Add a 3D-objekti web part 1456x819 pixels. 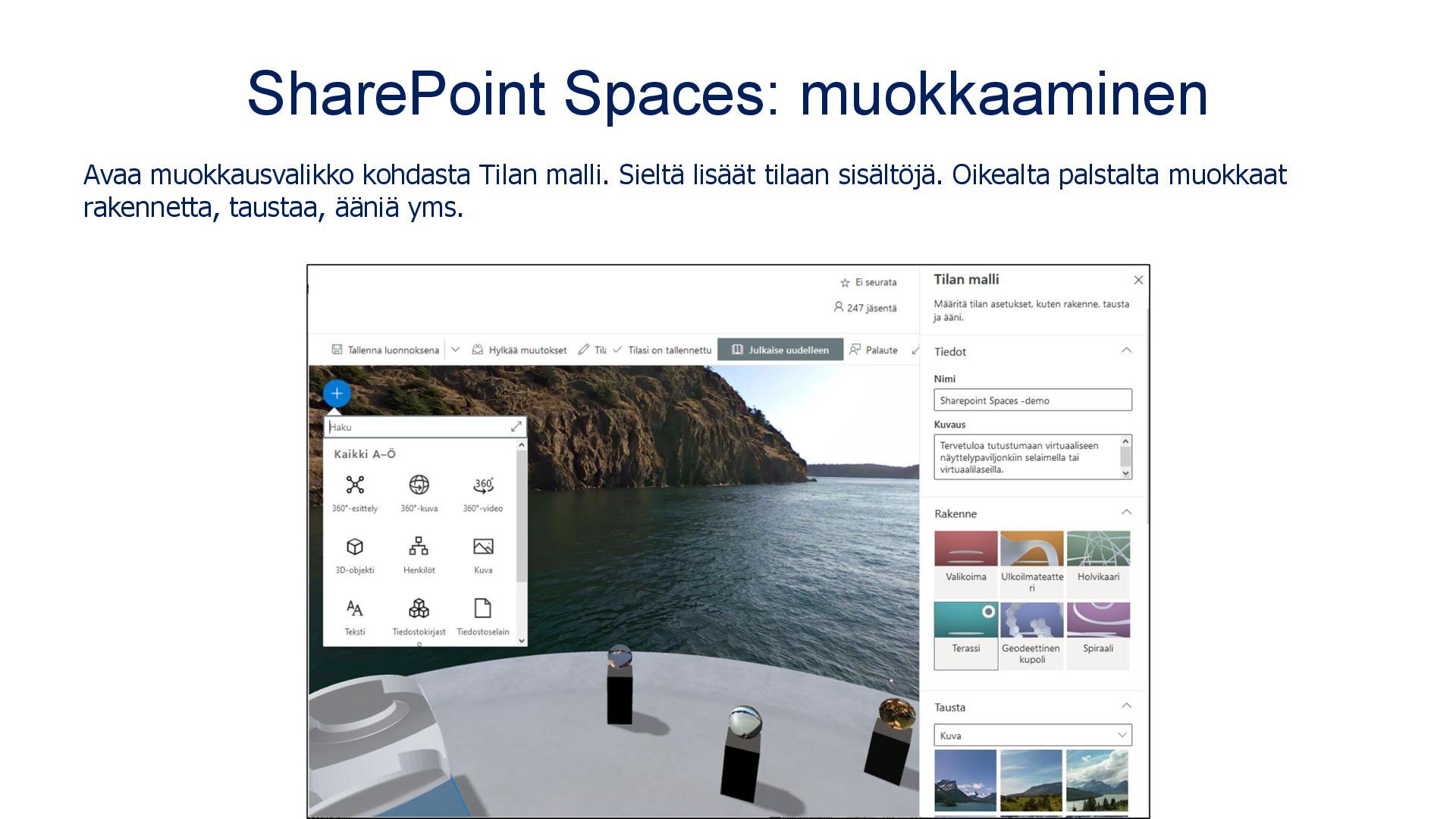(355, 555)
